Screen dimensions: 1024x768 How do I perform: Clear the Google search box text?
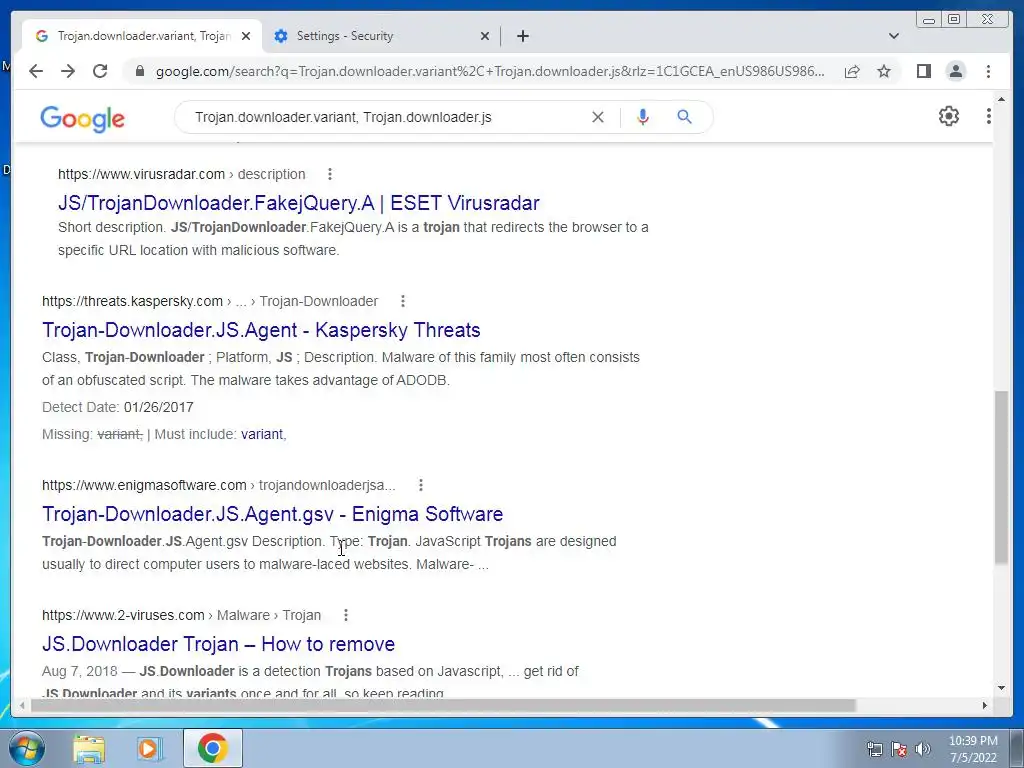[598, 117]
